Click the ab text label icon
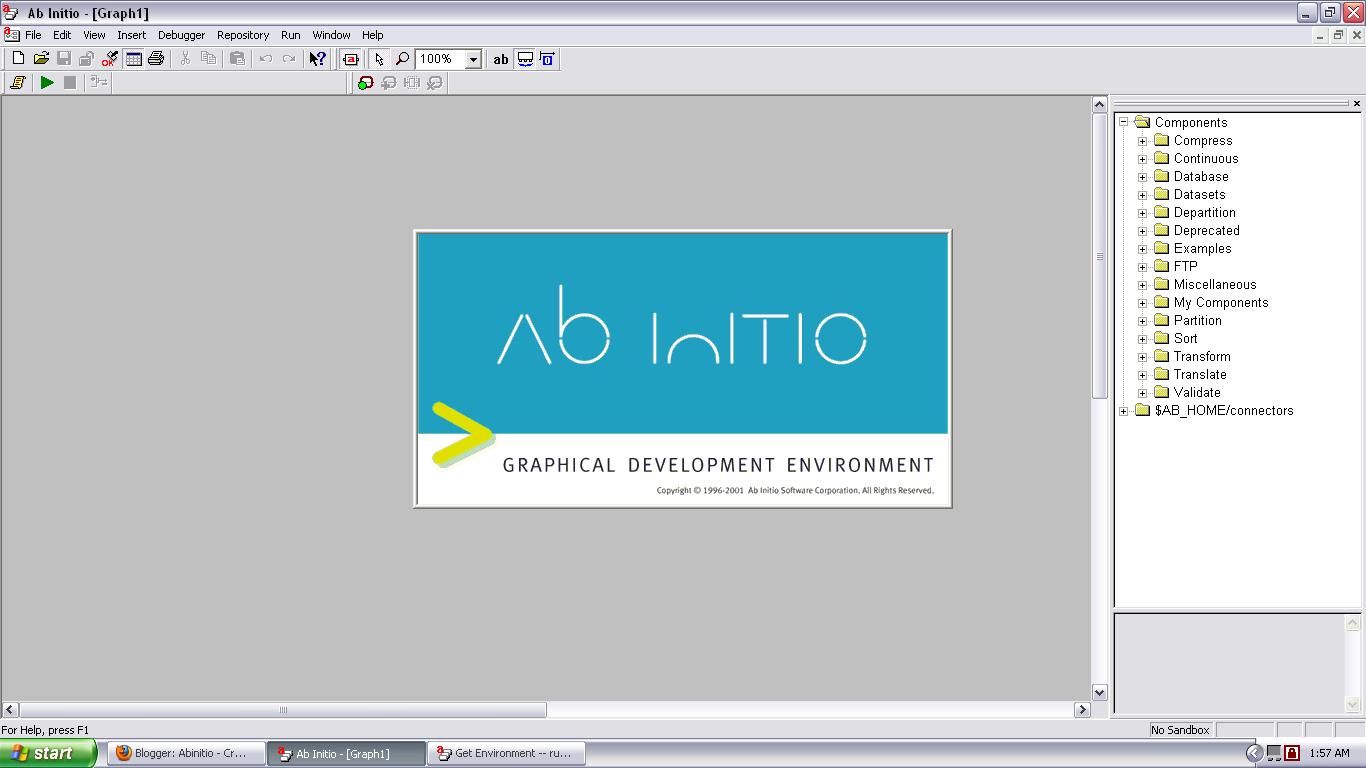The height and width of the screenshot is (768, 1366). [500, 59]
